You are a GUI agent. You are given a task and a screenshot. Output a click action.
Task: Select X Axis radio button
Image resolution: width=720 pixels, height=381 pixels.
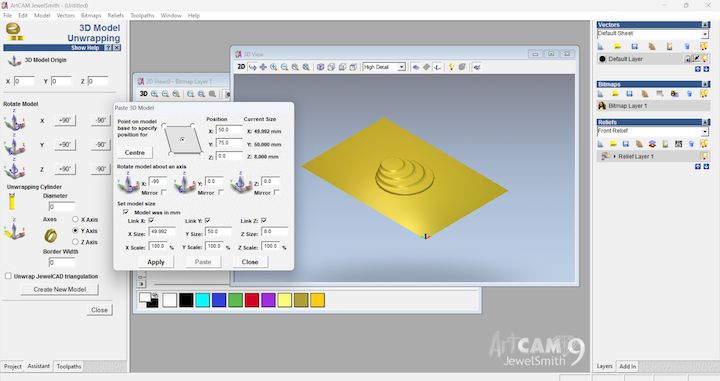pos(75,219)
